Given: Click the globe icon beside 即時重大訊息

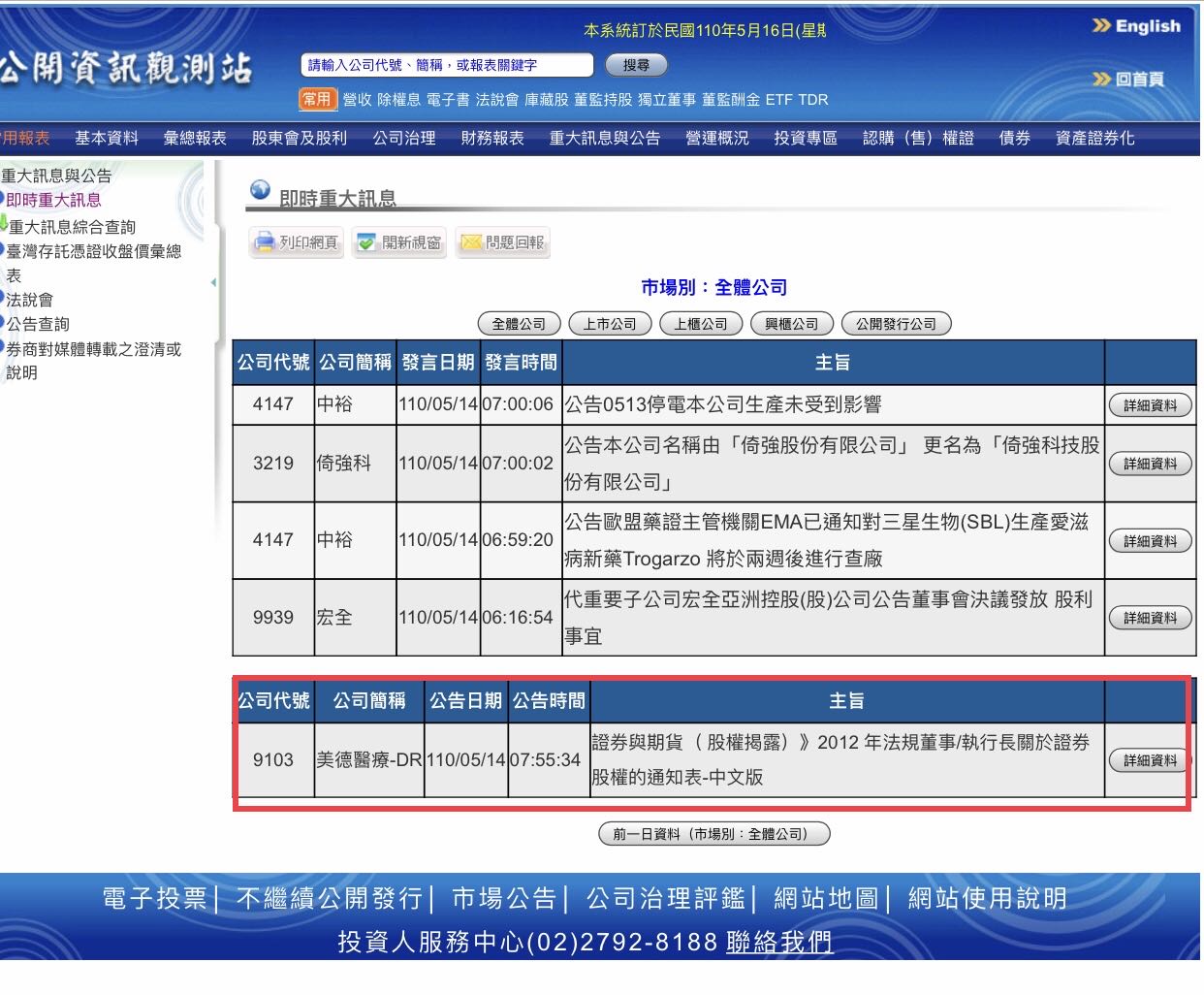Looking at the screenshot, I should (x=260, y=191).
